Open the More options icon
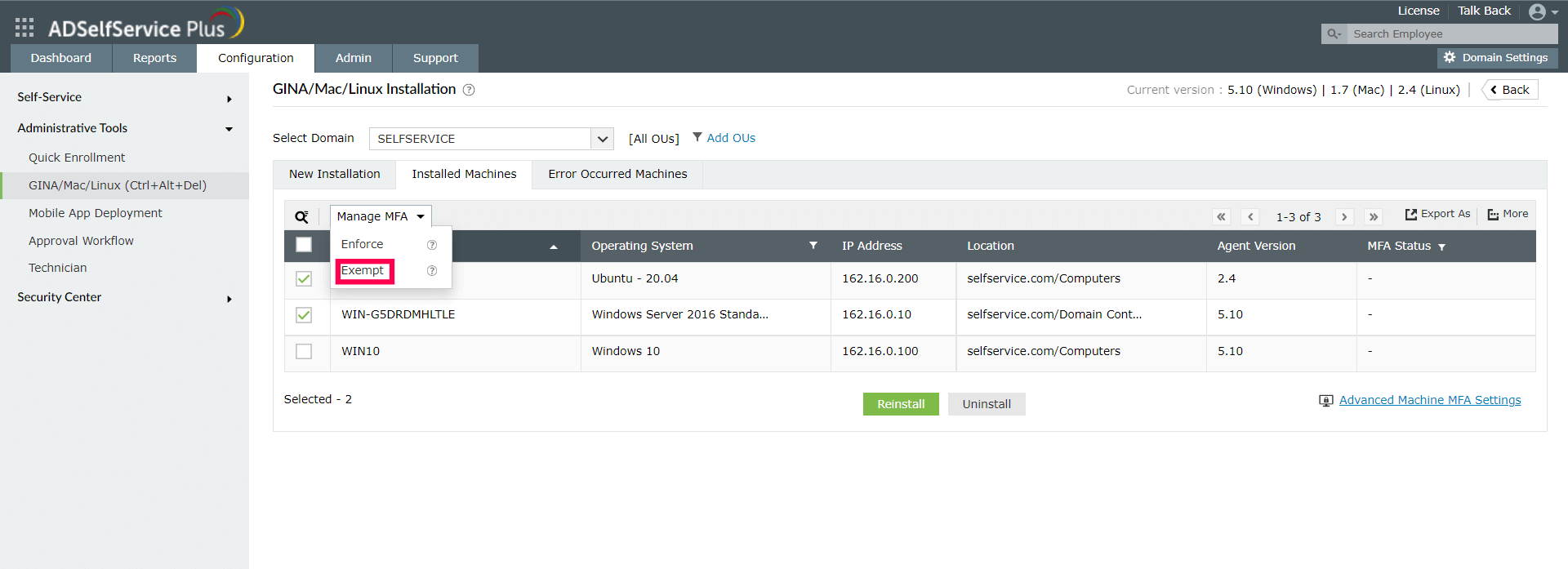Screen dimensions: 1568x569 click(x=1493, y=214)
